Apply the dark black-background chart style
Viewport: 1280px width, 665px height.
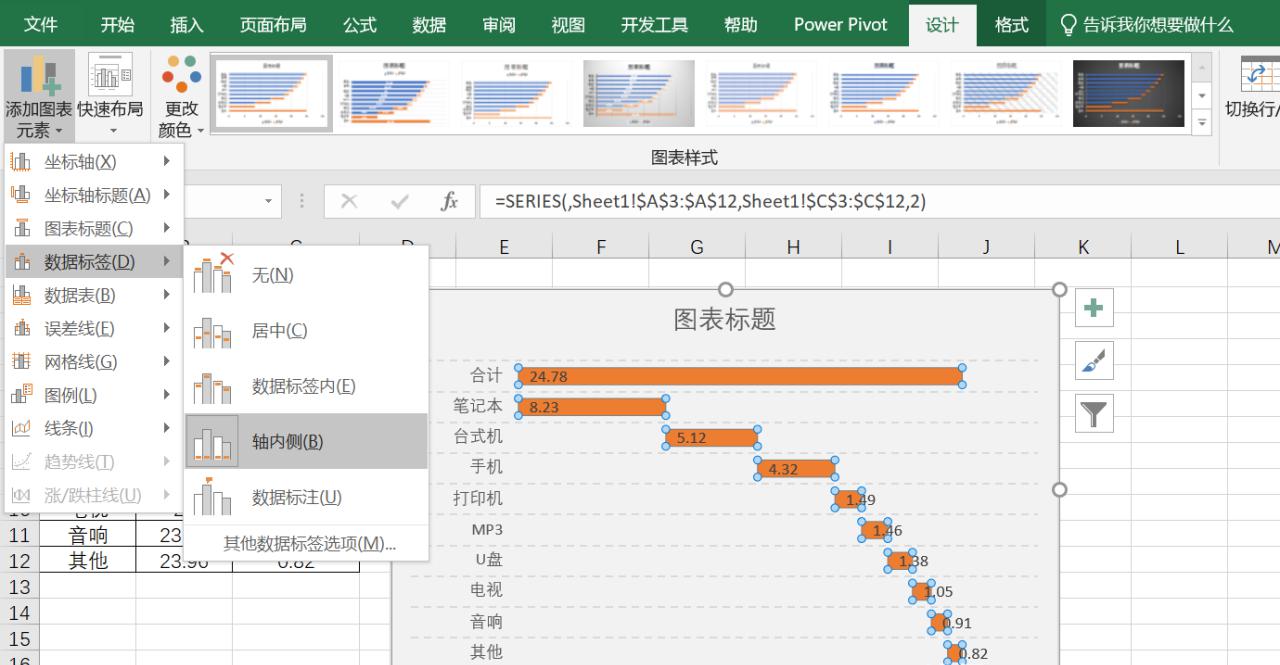(1130, 93)
